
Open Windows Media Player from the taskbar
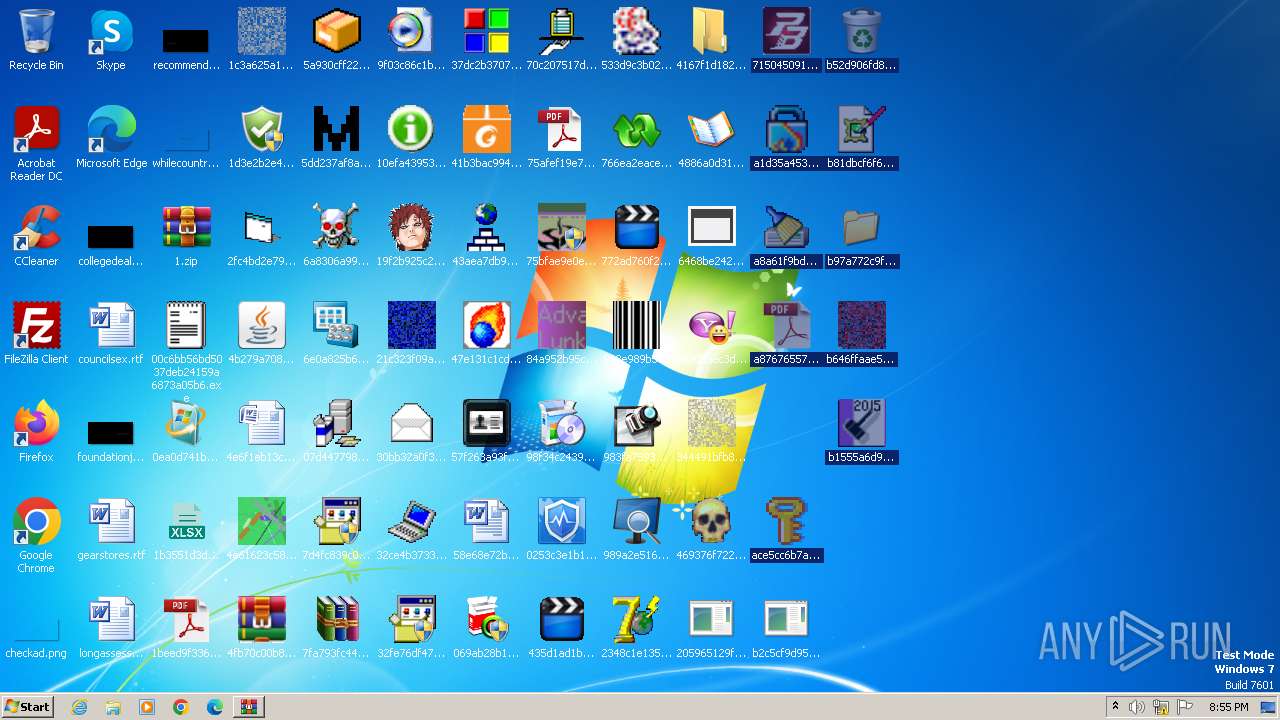[x=147, y=707]
